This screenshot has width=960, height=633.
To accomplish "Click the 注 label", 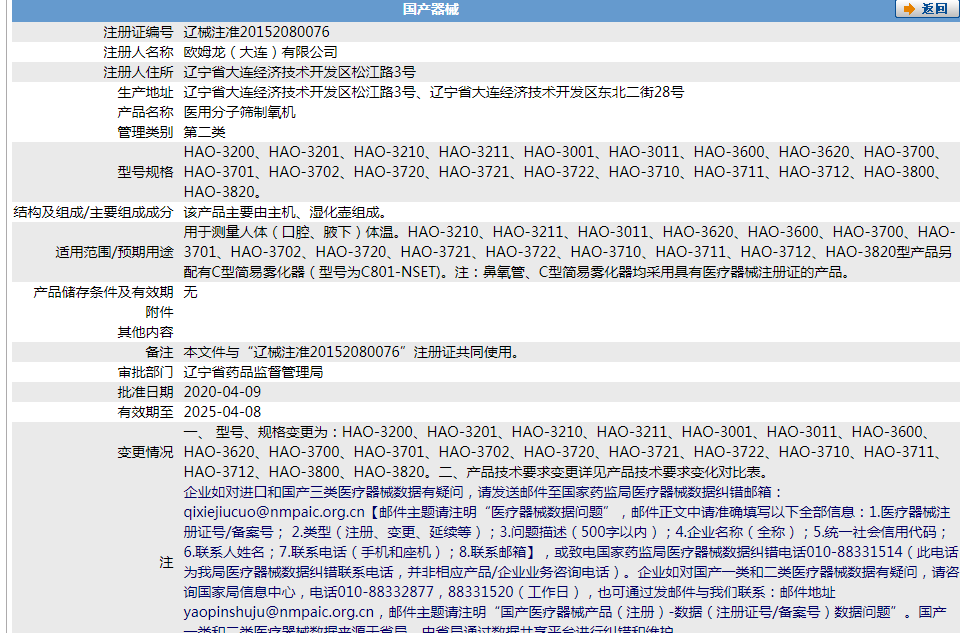I will 167,563.
